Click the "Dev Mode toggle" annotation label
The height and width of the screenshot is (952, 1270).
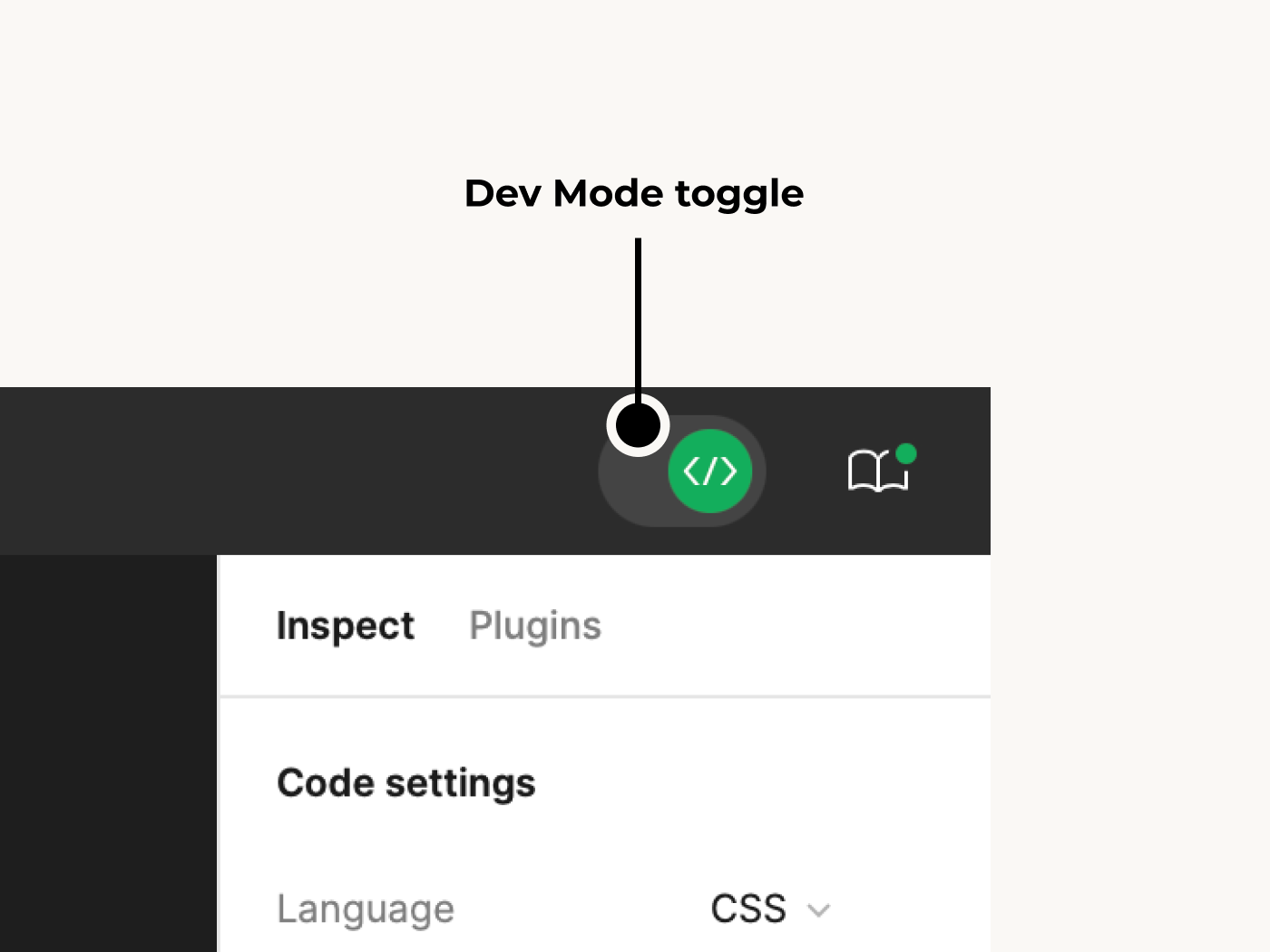click(633, 193)
